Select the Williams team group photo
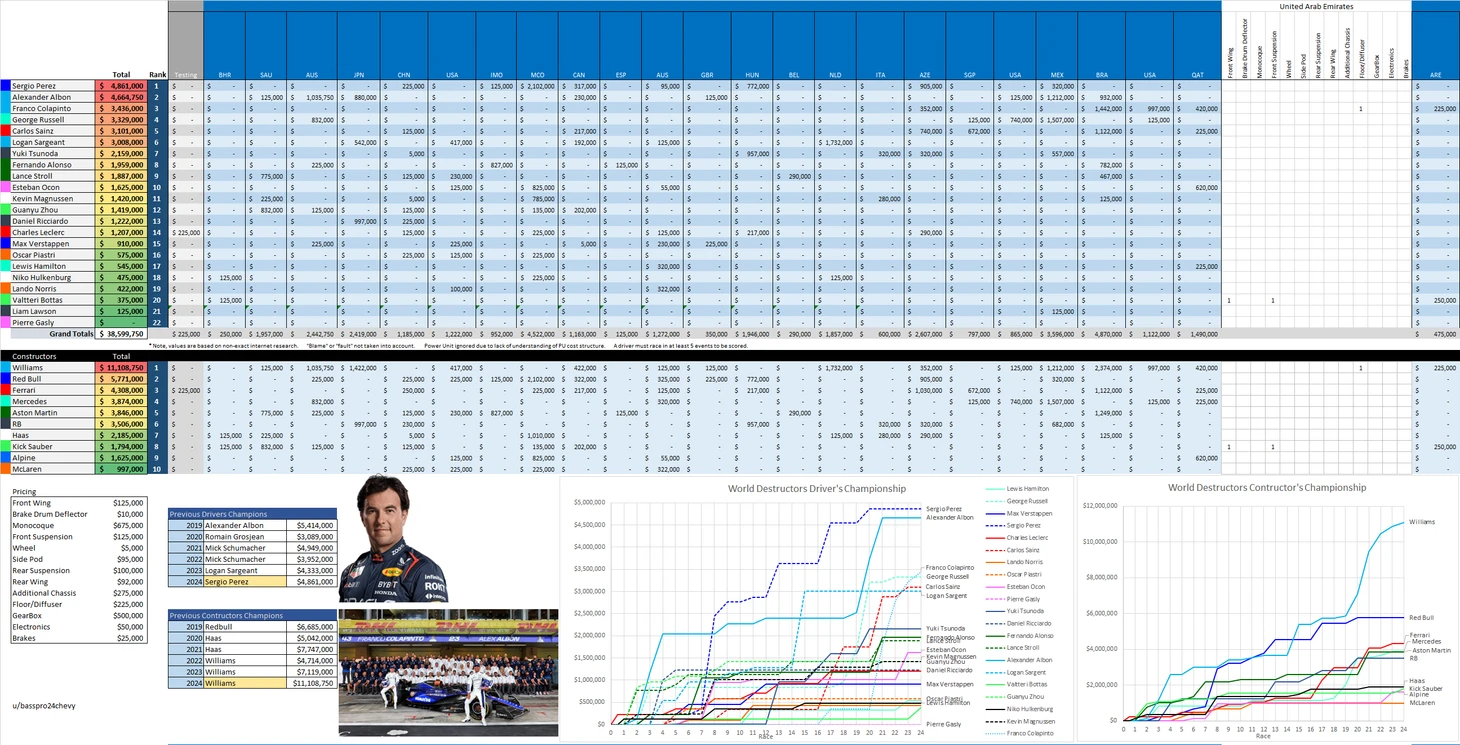 pos(448,672)
